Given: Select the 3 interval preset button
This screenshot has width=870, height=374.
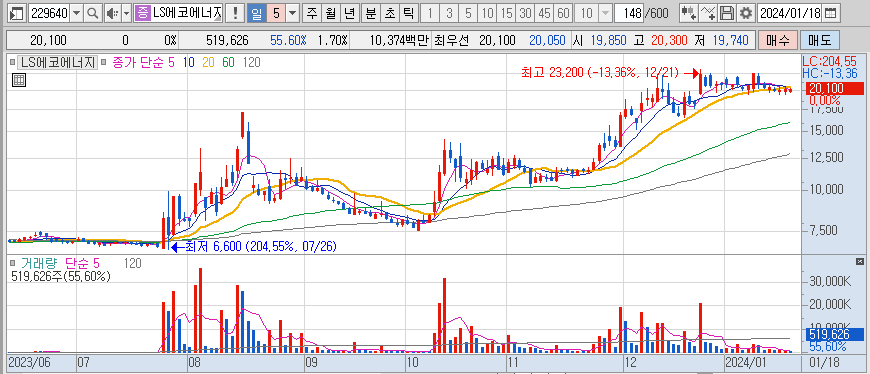Looking at the screenshot, I should point(449,13).
